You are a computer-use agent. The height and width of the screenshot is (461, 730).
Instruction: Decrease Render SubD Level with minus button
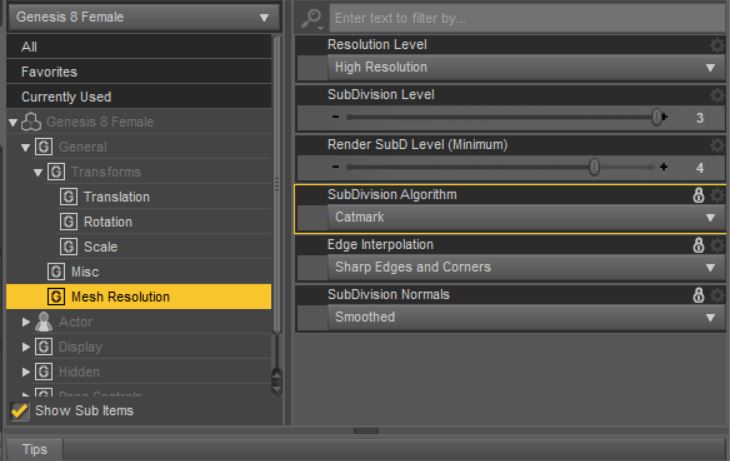336,167
